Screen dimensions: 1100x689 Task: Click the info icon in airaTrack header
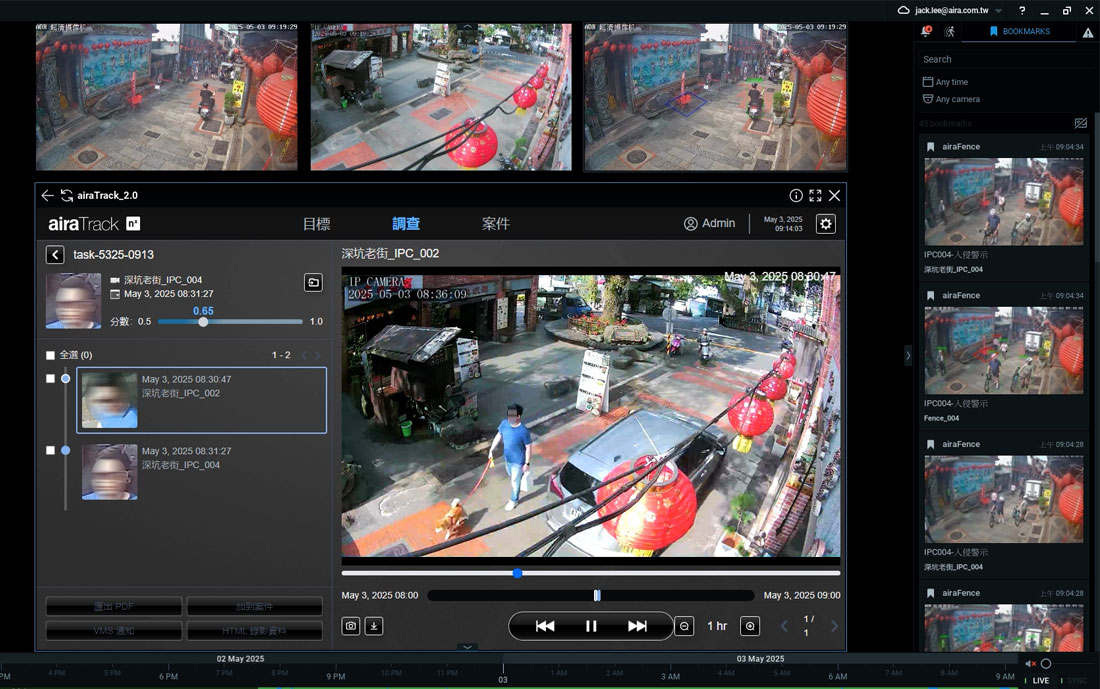(796, 196)
